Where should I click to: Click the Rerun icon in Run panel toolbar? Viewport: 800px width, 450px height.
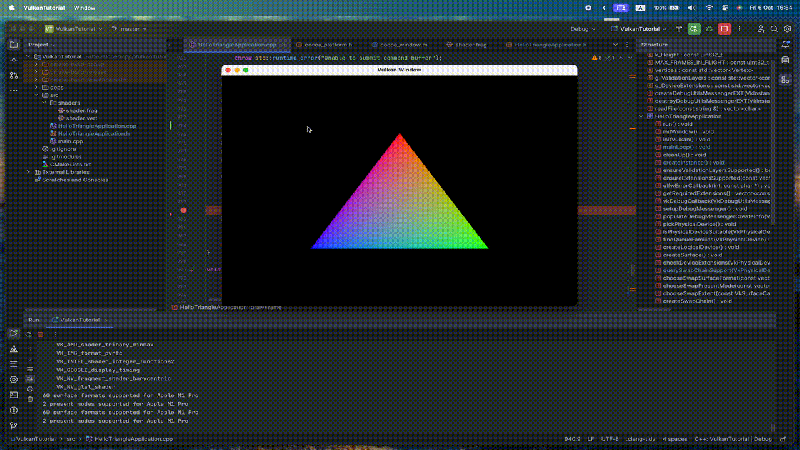coord(29,335)
